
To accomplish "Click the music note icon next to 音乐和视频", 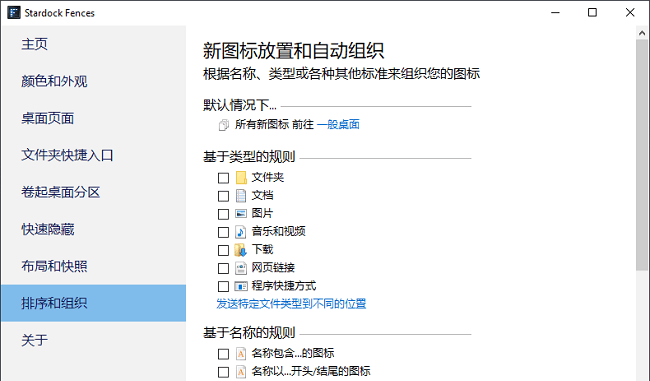I will coord(241,232).
